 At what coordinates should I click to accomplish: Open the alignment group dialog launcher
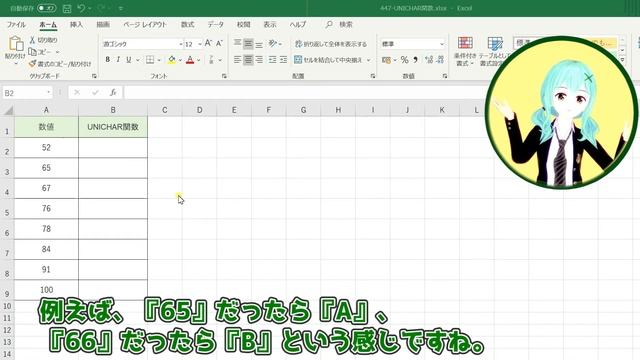click(x=373, y=76)
